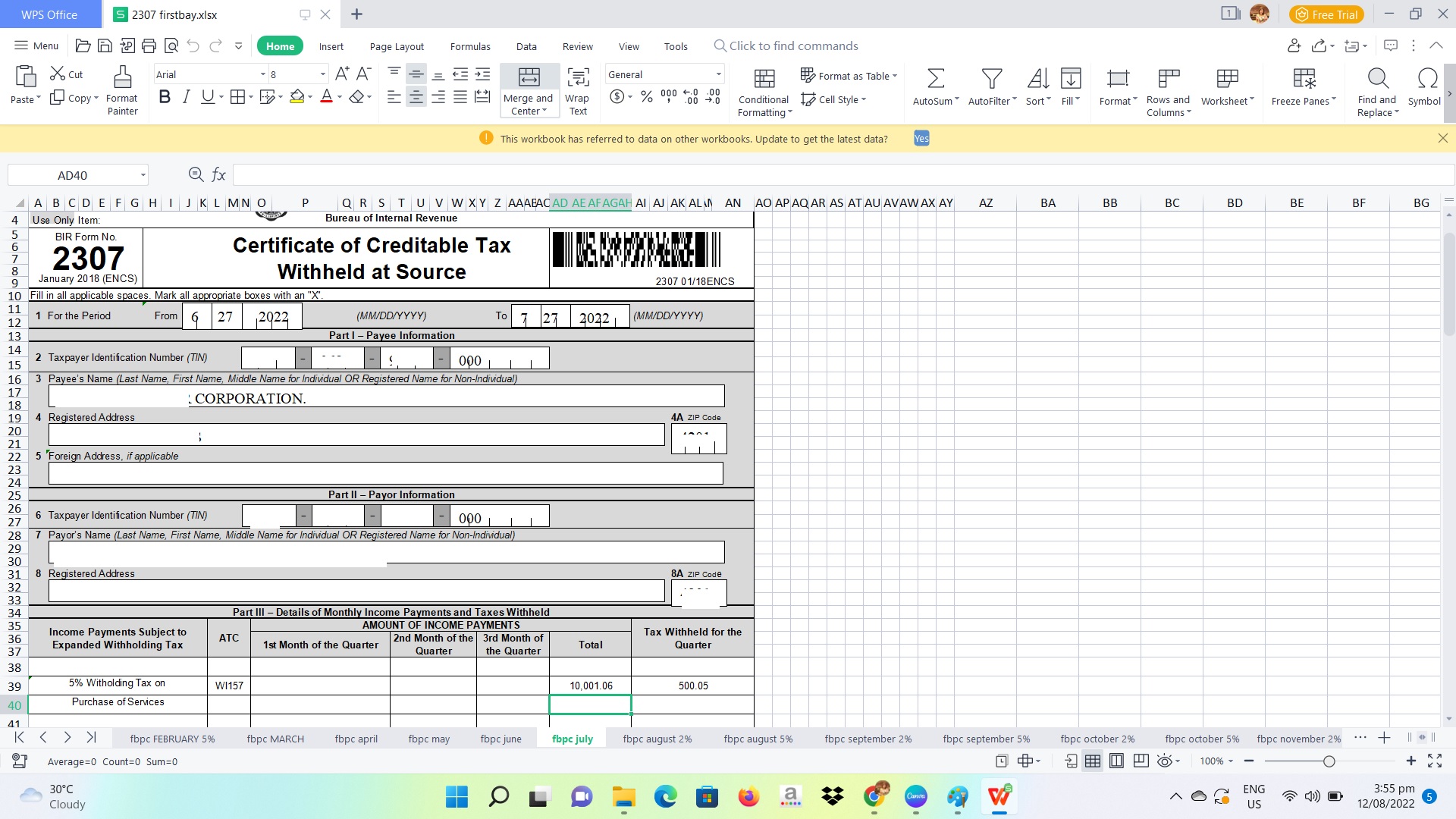This screenshot has height=819, width=1456.
Task: Click the Freeze Panes icon
Action: [1304, 78]
